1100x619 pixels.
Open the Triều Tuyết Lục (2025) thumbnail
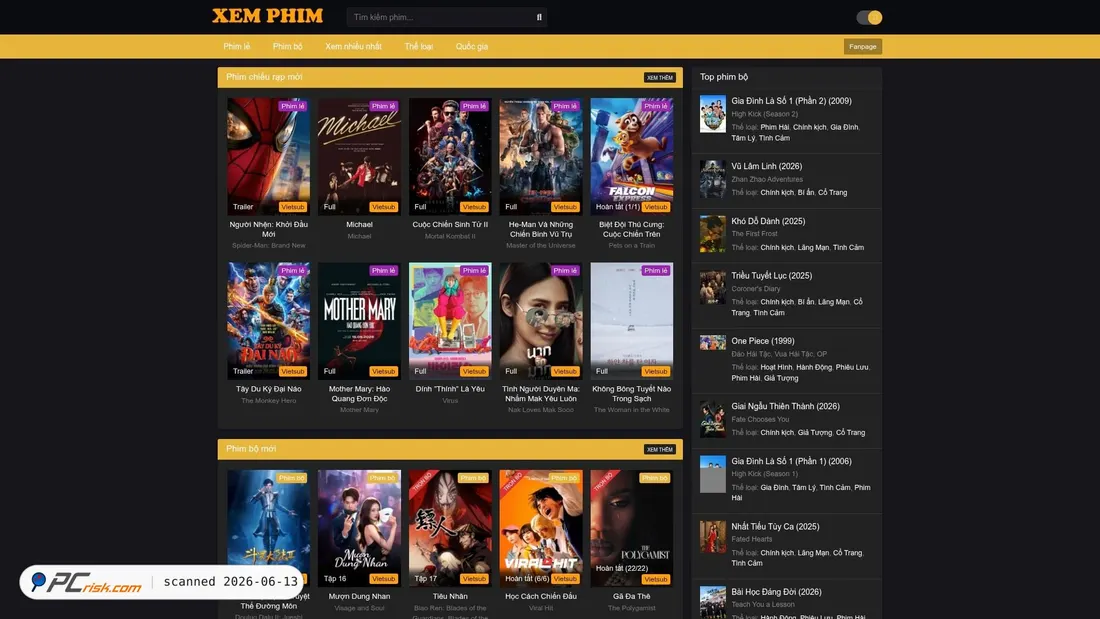(x=713, y=288)
